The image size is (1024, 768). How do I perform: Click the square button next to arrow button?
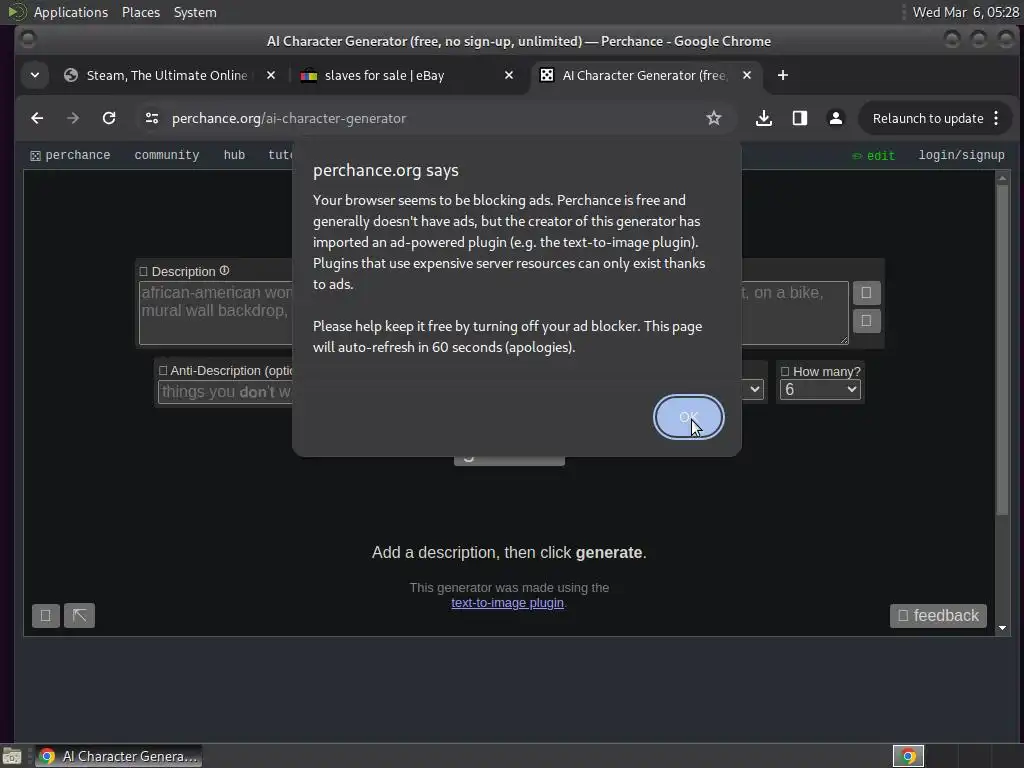pyautogui.click(x=46, y=615)
